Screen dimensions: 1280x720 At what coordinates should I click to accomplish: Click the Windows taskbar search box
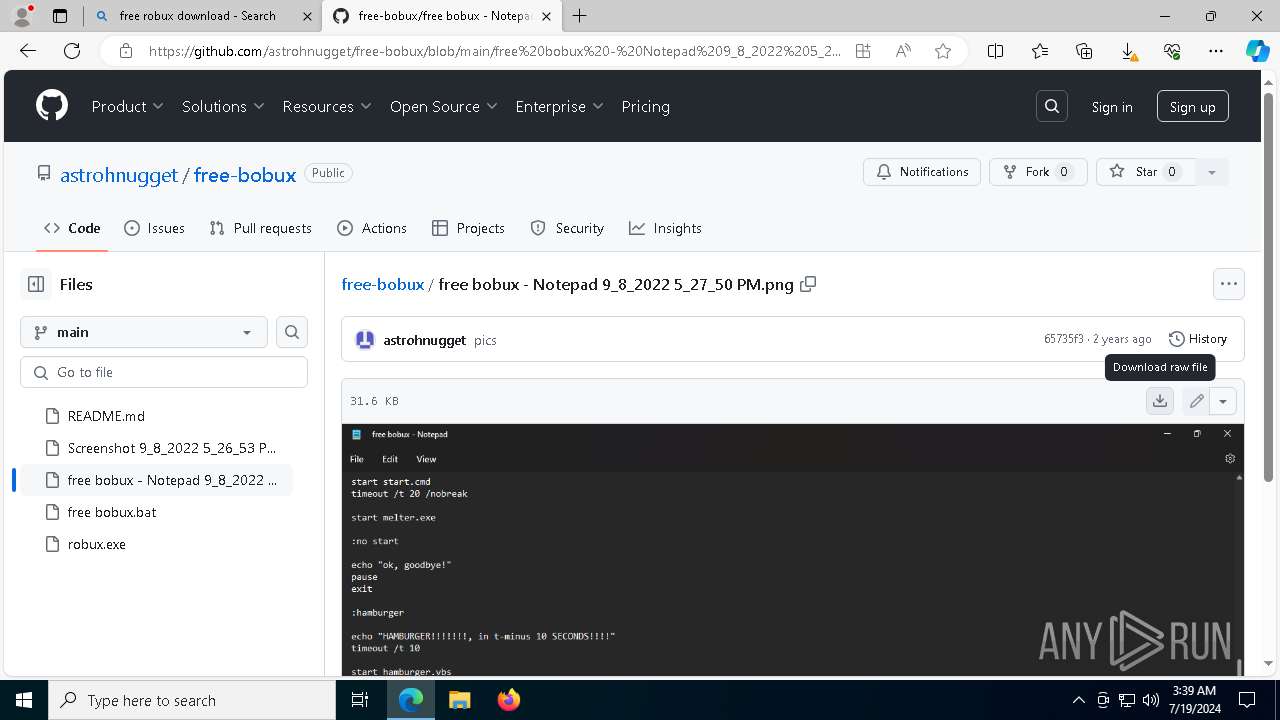(x=192, y=700)
